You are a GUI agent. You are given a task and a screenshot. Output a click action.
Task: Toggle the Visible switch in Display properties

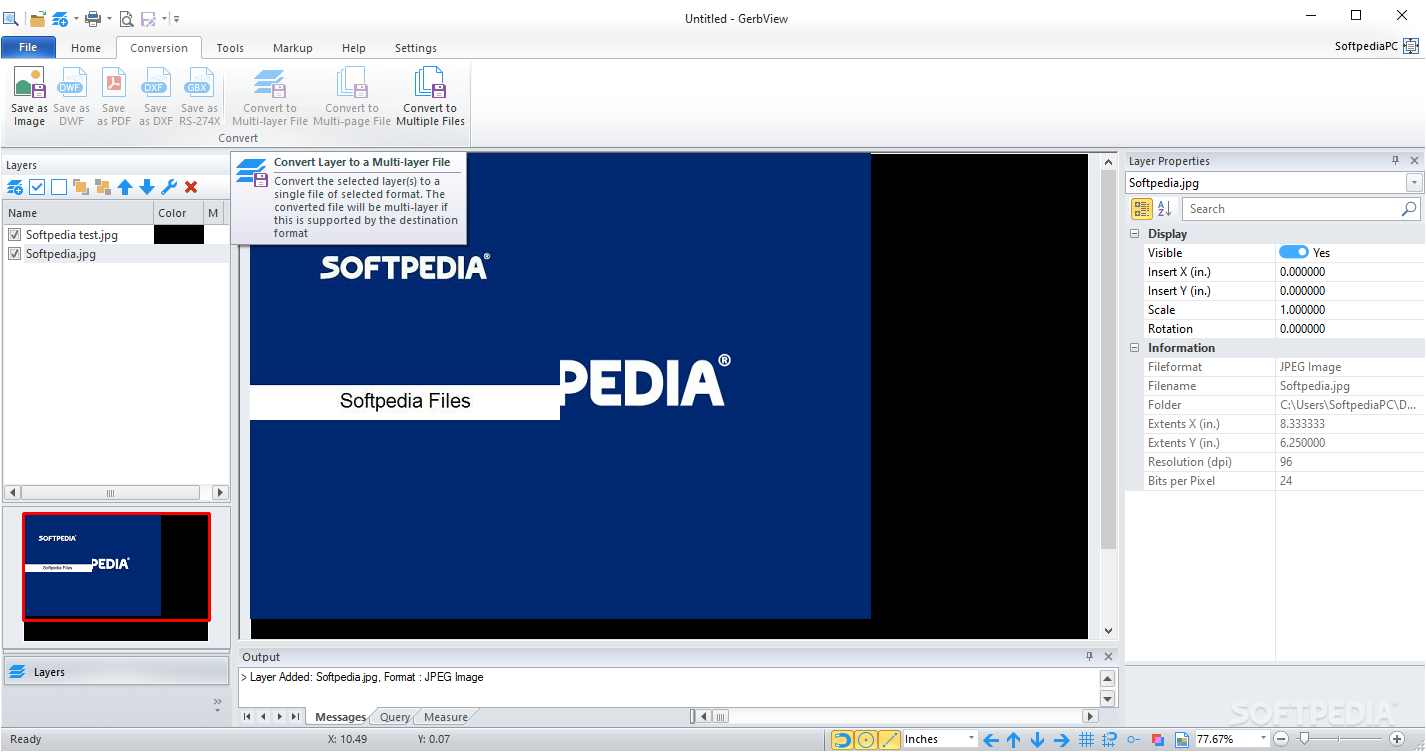point(1294,252)
